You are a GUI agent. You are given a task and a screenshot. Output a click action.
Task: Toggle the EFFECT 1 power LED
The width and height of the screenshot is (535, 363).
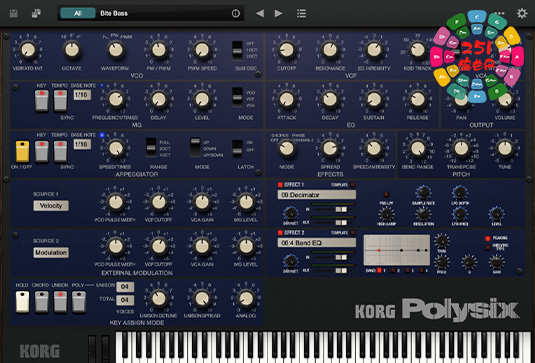(280, 185)
